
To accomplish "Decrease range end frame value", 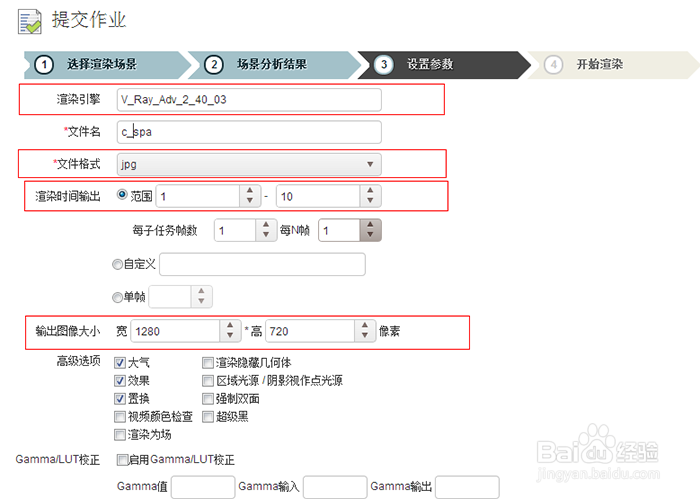I will tap(370, 201).
